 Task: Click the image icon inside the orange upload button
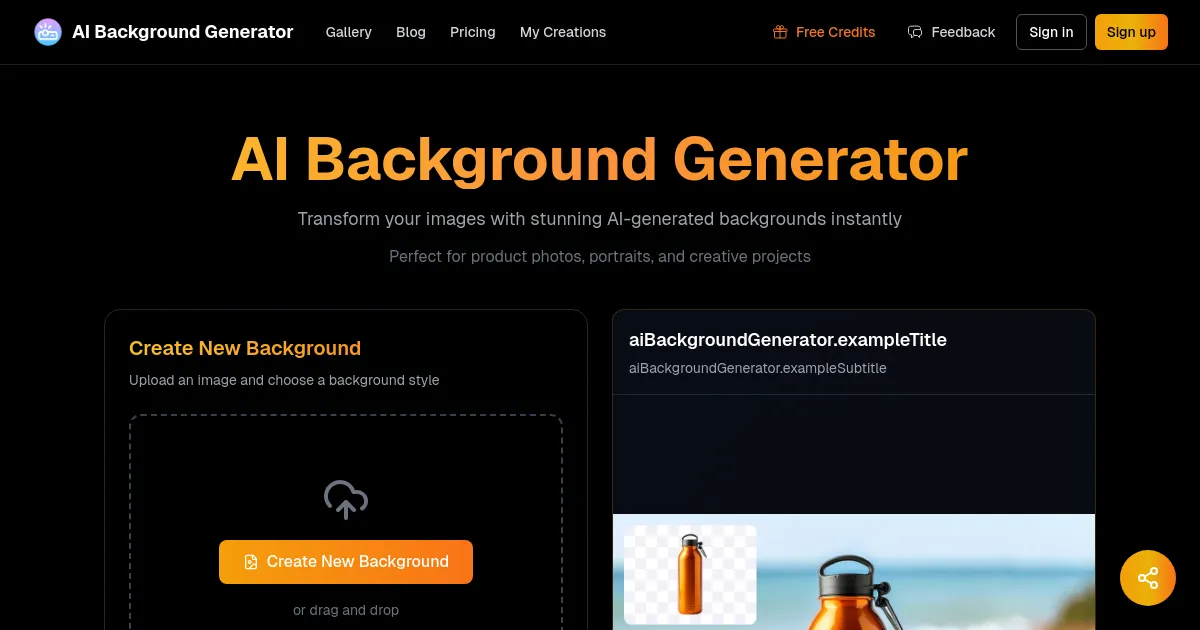click(250, 561)
